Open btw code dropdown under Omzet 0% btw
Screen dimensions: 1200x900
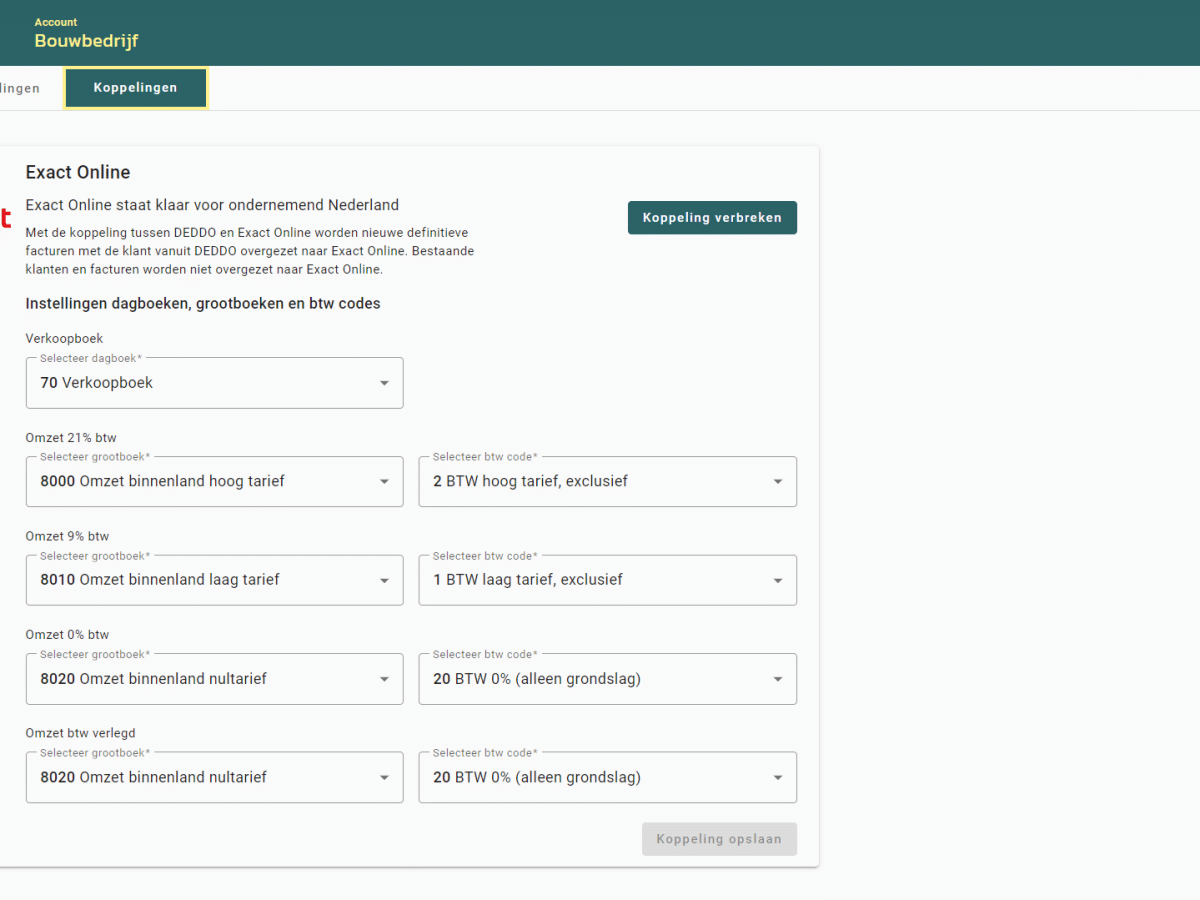pyautogui.click(x=607, y=679)
